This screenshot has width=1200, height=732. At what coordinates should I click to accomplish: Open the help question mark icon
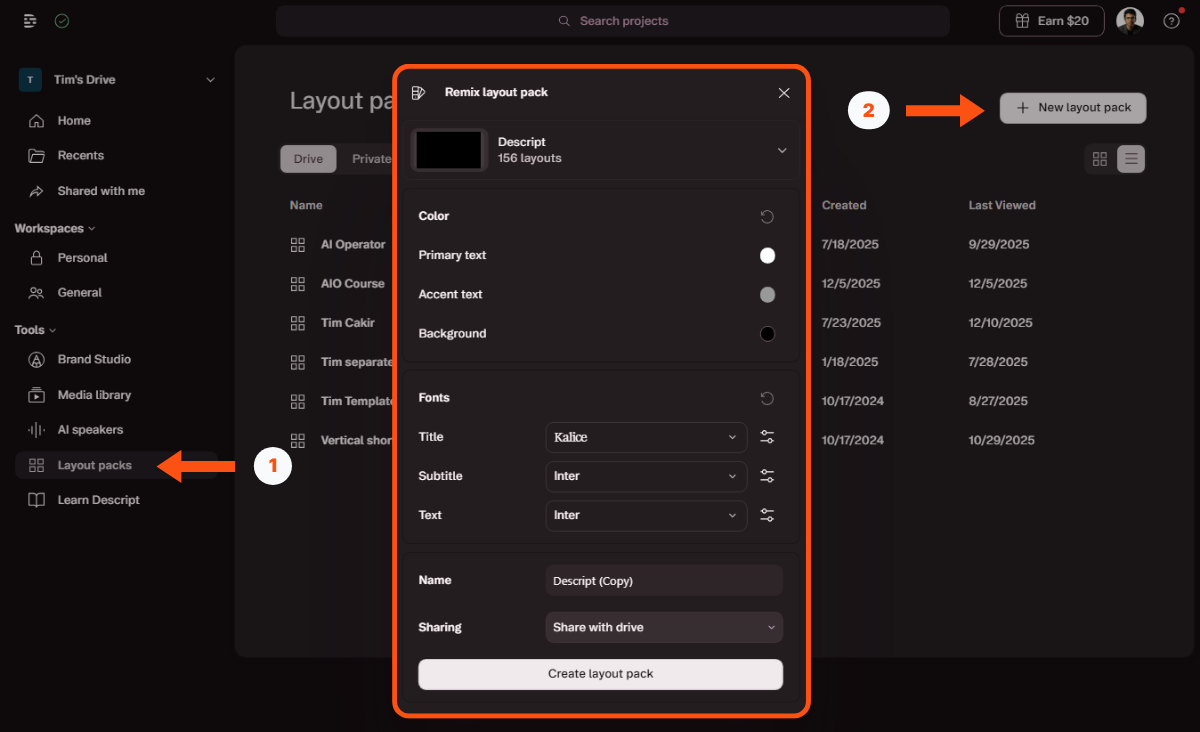click(1171, 21)
